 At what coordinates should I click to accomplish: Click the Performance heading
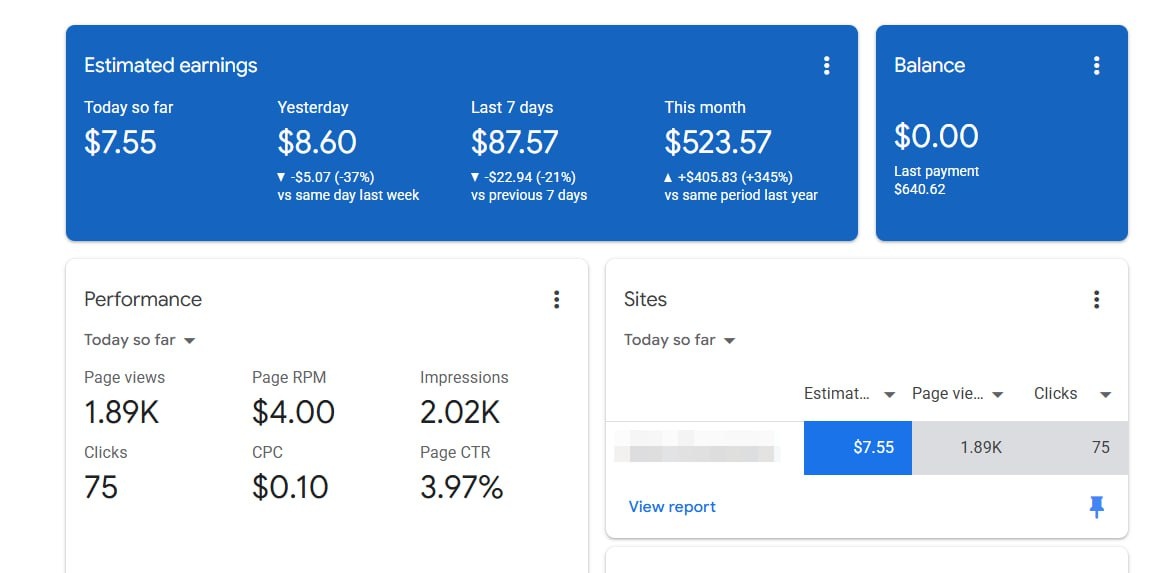click(142, 299)
